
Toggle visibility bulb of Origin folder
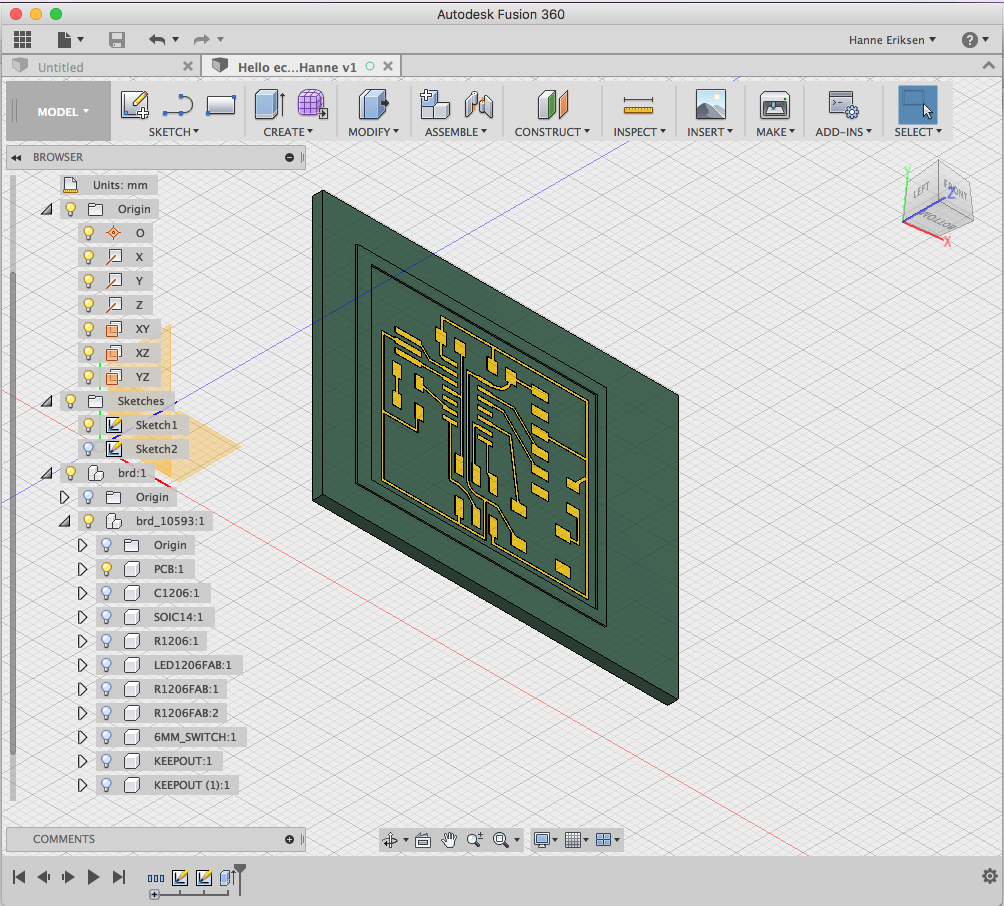tap(70, 209)
